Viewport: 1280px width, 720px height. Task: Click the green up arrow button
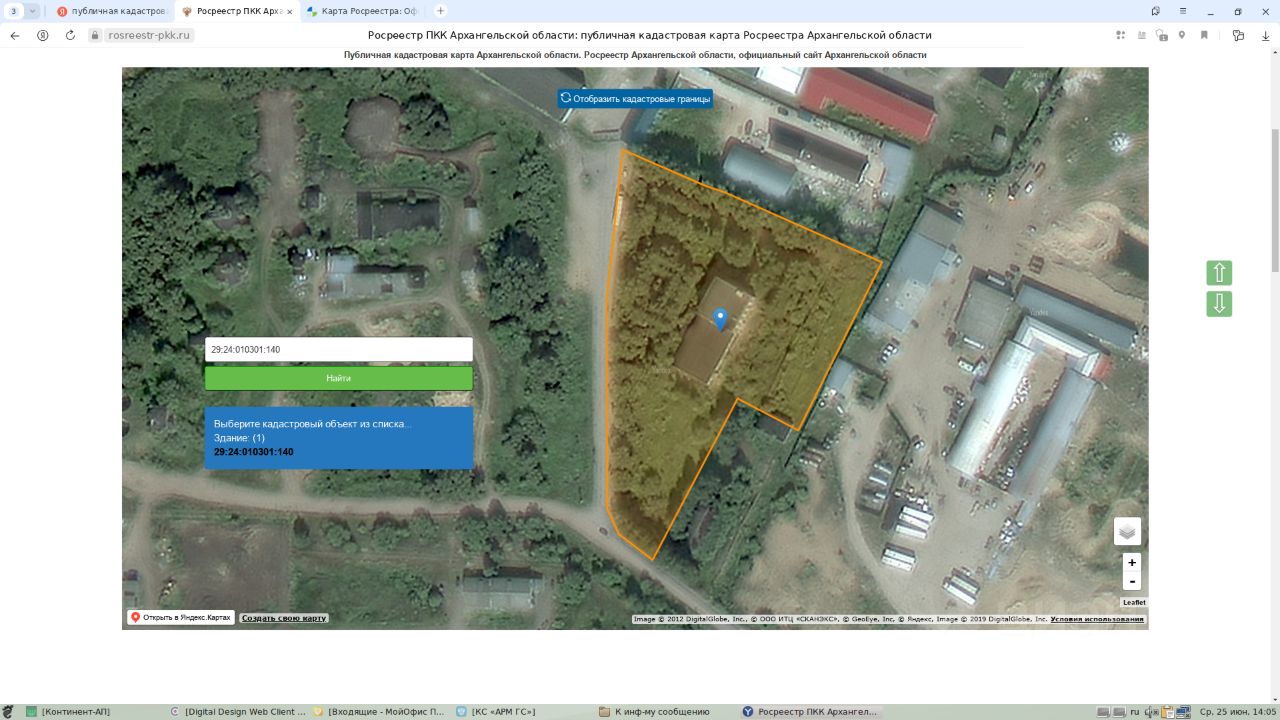[x=1219, y=273]
